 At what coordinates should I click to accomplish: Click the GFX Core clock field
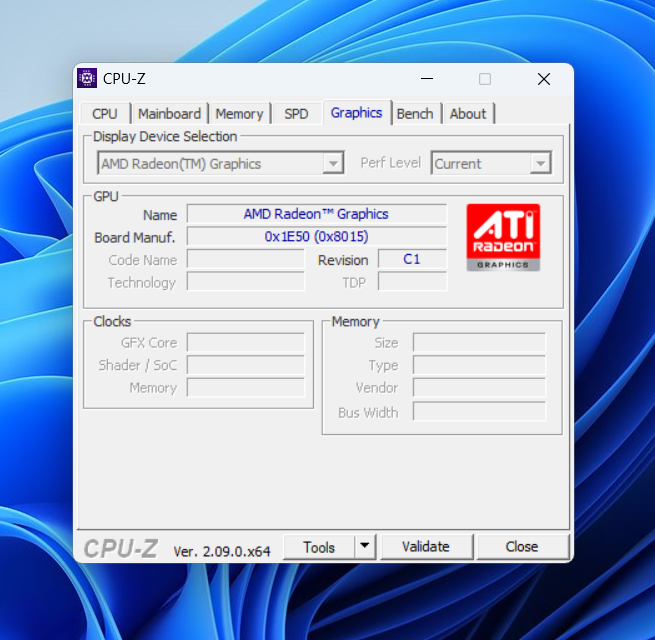[x=246, y=343]
